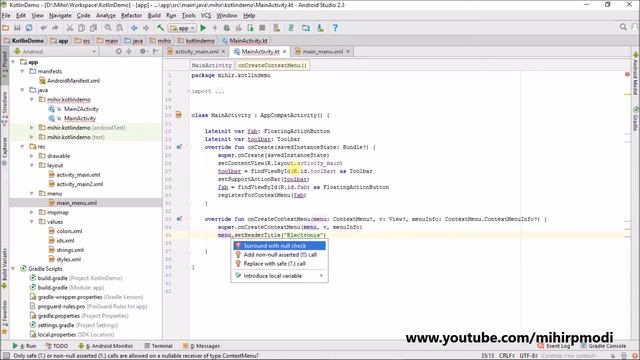This screenshot has width=640, height=360.
Task: Choose Surround with null check
Action: [x=280, y=246]
